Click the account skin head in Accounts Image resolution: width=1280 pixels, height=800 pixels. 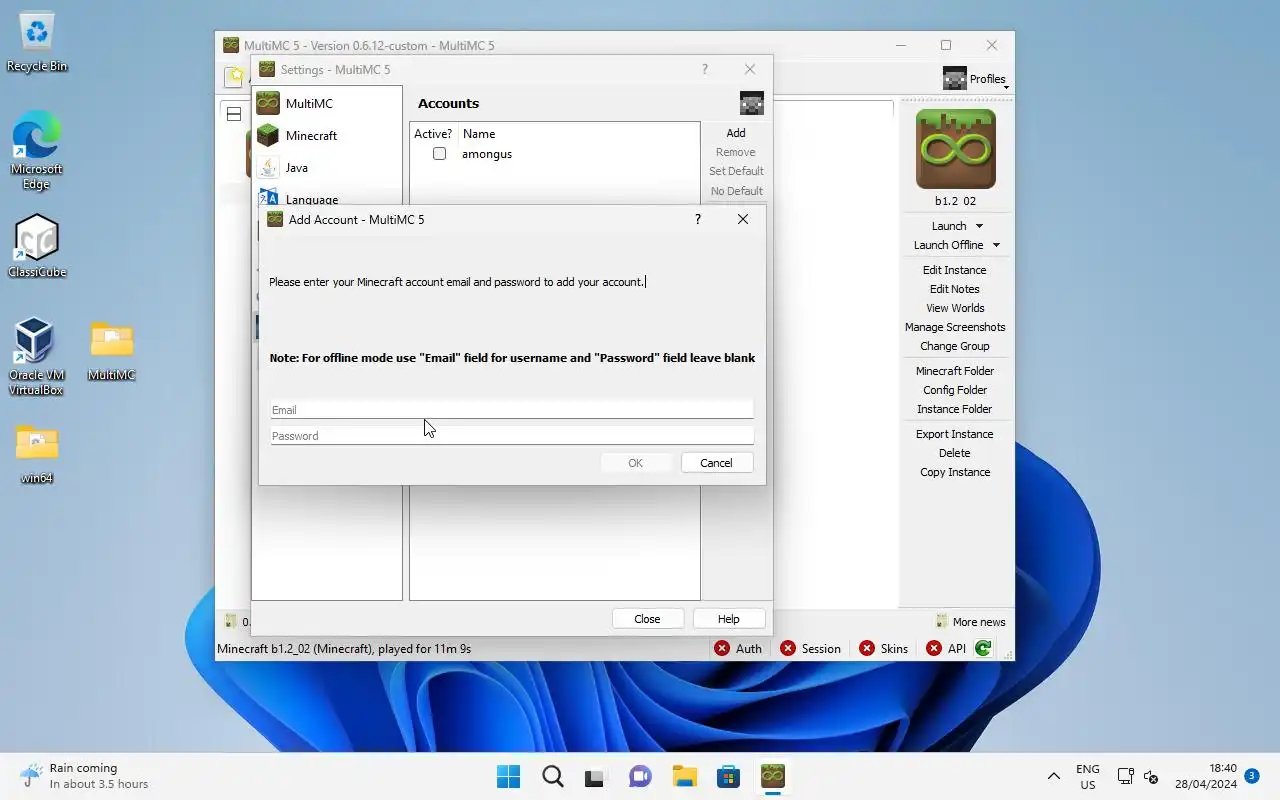[751, 103]
